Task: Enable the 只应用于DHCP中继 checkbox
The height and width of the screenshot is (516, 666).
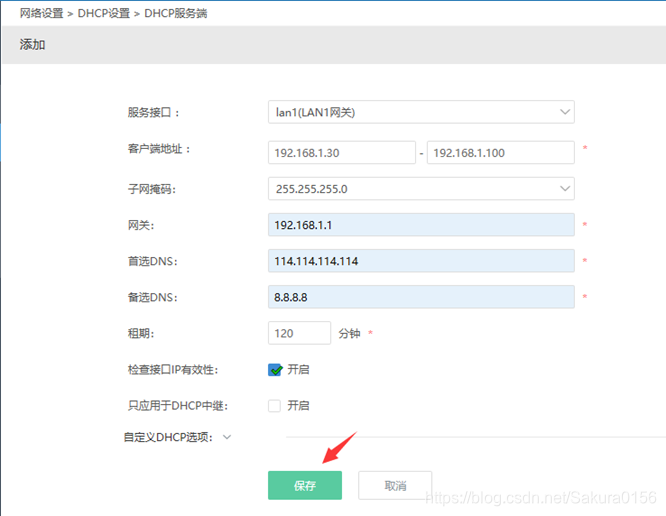Action: [x=275, y=406]
